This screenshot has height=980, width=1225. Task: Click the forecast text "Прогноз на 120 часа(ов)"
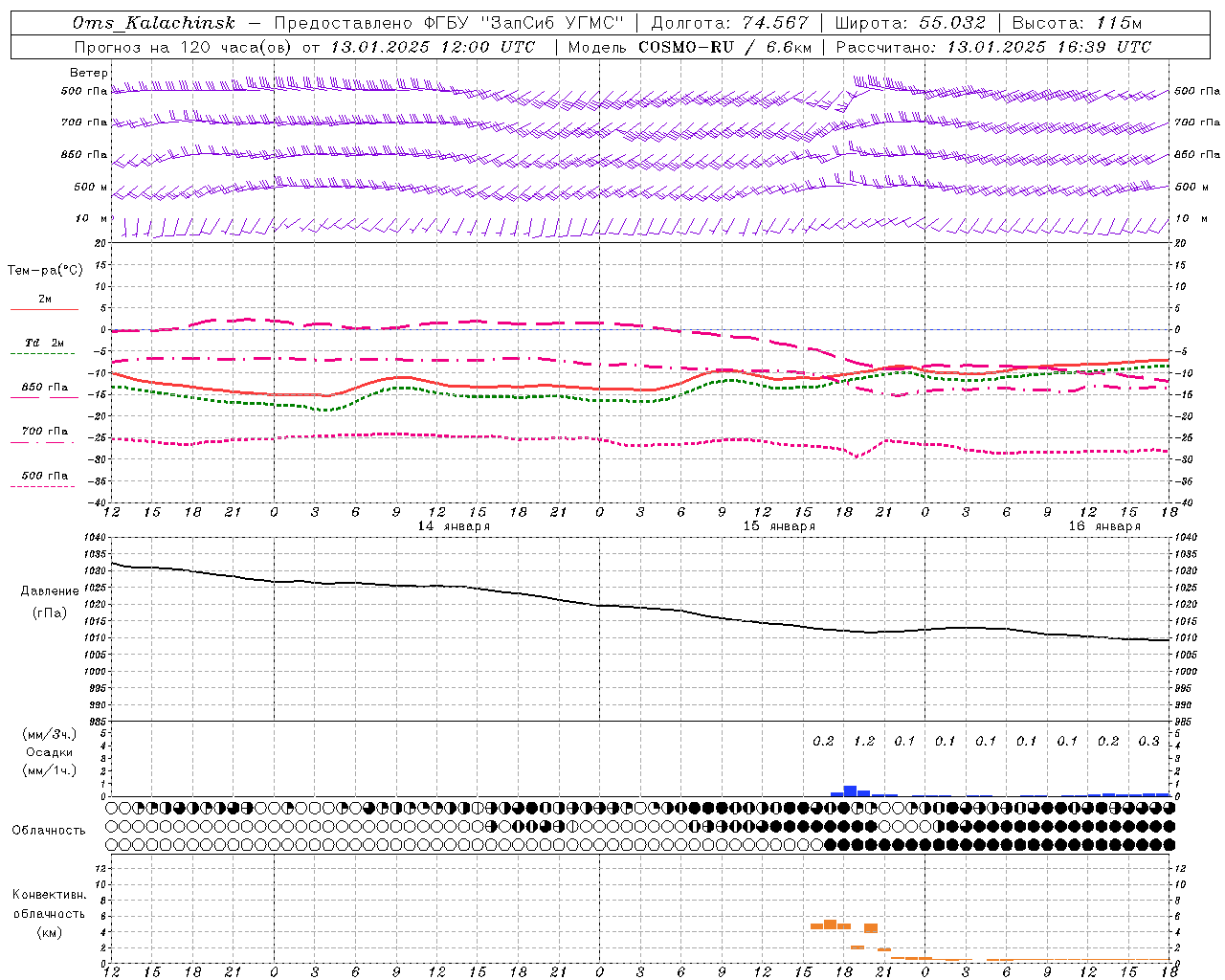[184, 47]
